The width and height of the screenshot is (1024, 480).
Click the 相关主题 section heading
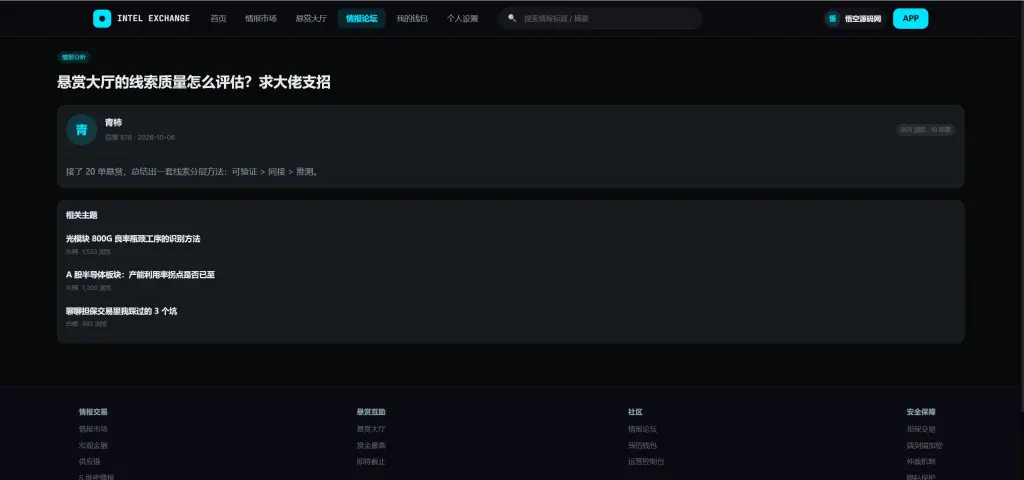pyautogui.click(x=82, y=215)
